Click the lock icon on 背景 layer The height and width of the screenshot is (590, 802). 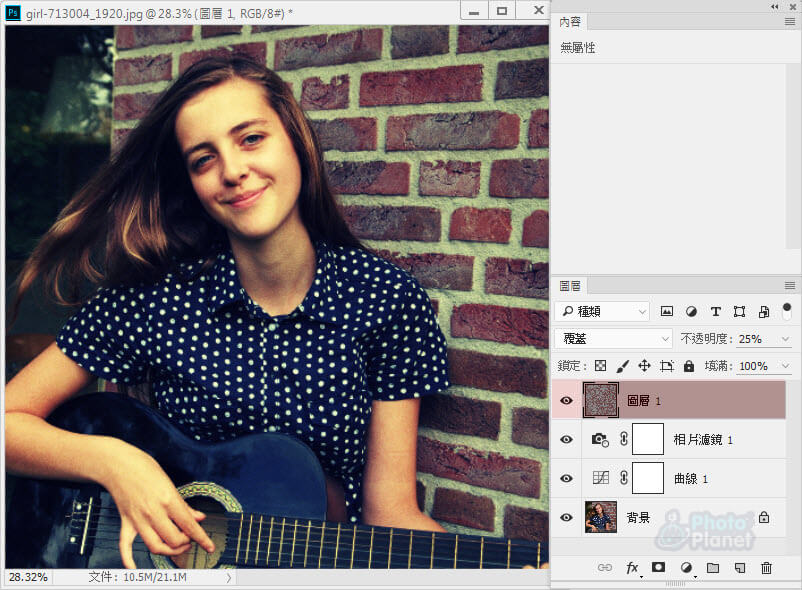click(764, 517)
